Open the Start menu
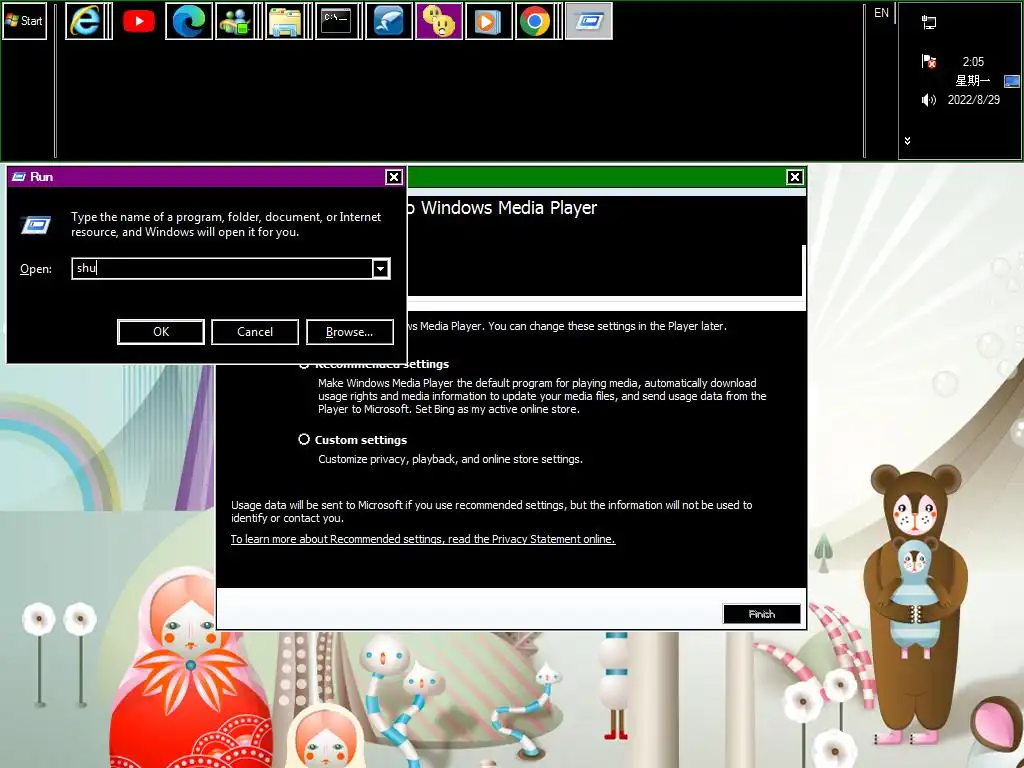The image size is (1024, 768). [25, 21]
